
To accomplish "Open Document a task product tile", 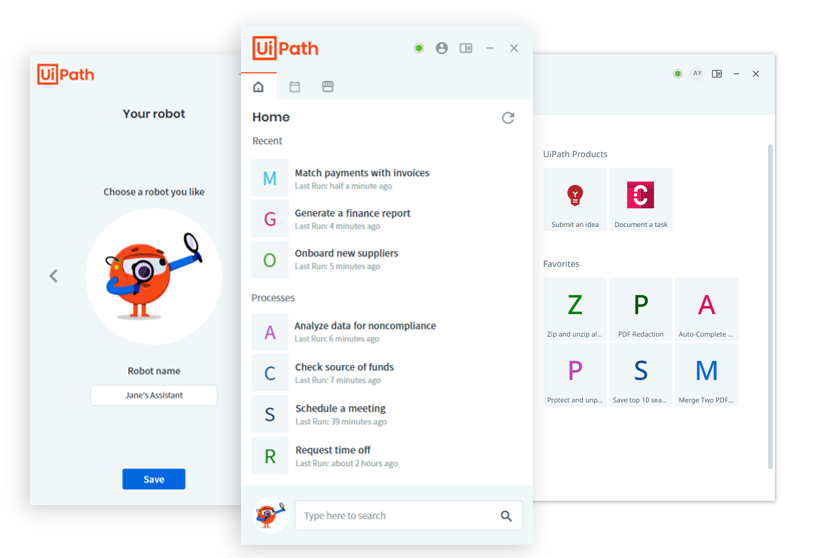I will click(641, 199).
